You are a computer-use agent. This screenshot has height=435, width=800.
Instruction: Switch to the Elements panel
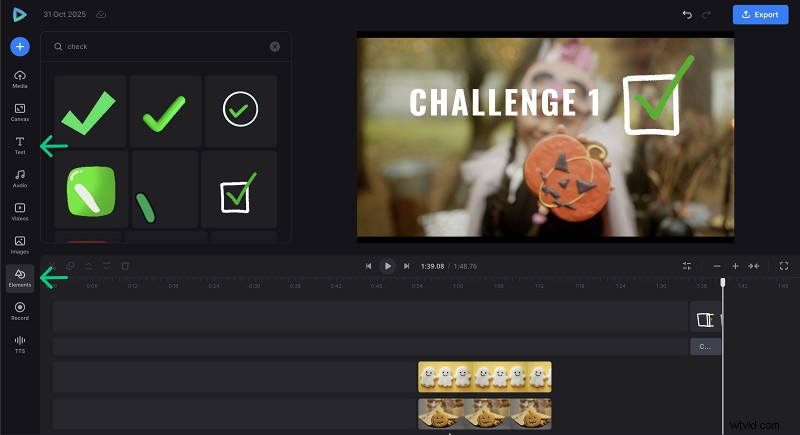pyautogui.click(x=20, y=277)
